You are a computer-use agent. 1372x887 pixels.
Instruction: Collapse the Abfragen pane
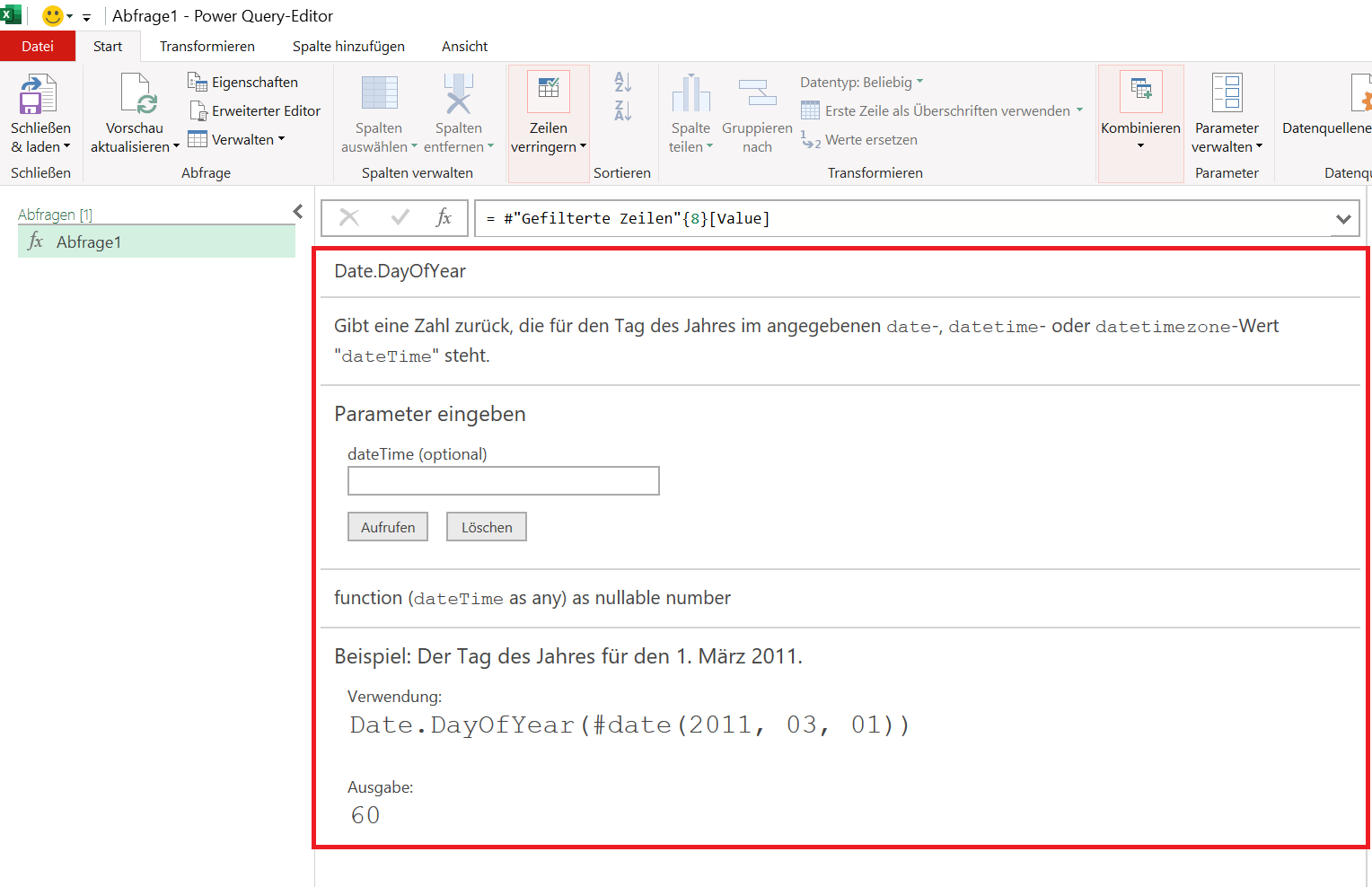[x=298, y=212]
